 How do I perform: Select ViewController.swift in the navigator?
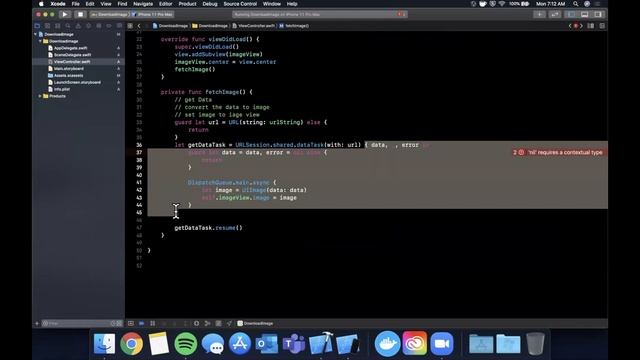[72, 62]
